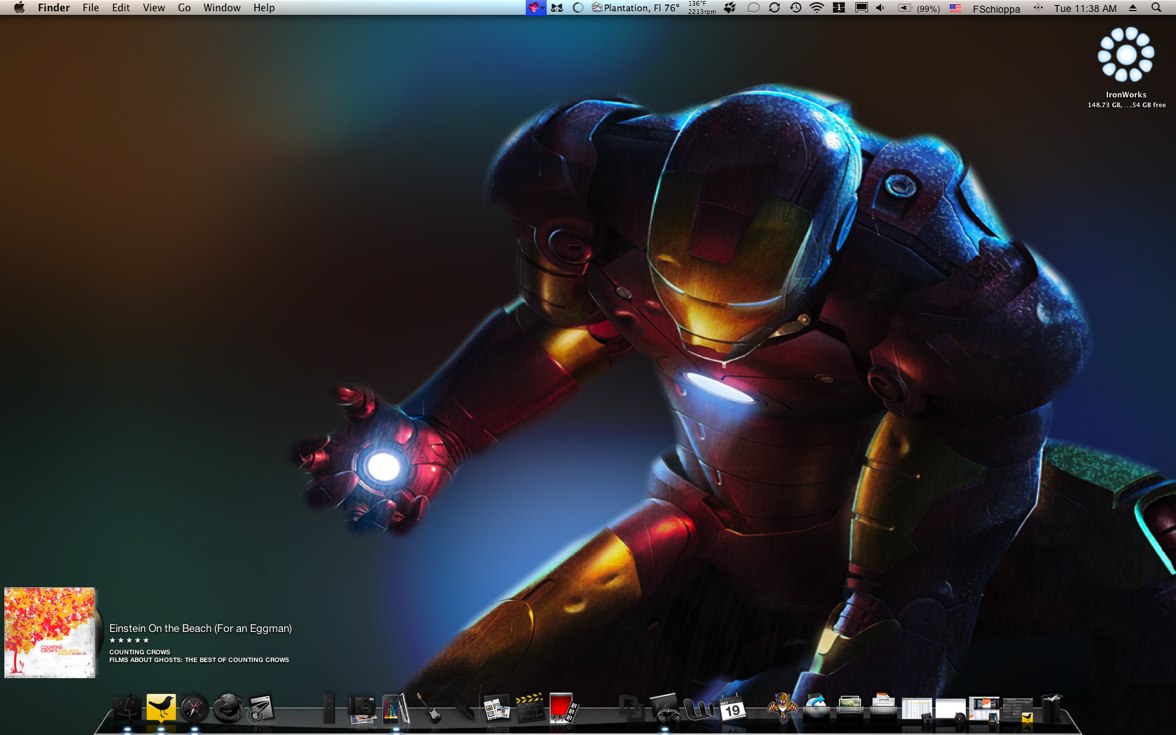Image resolution: width=1176 pixels, height=735 pixels.
Task: Open the pictures drawer stack in dock
Action: click(850, 705)
